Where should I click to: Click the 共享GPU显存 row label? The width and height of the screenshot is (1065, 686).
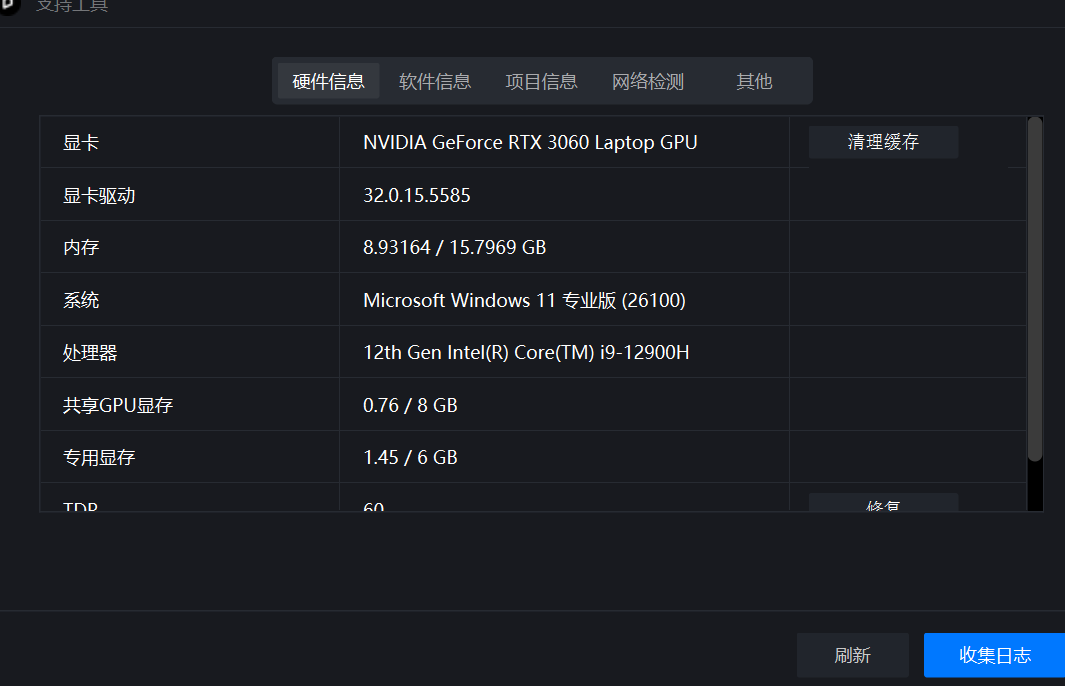[x=118, y=405]
